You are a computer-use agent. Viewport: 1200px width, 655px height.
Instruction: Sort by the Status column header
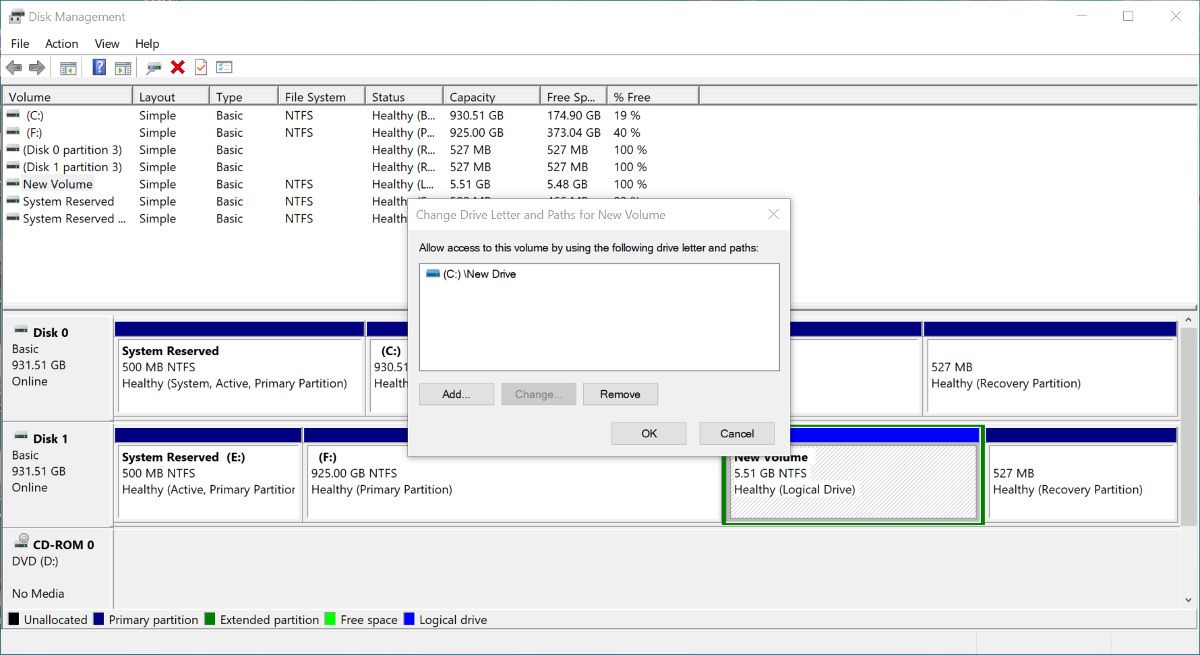[x=404, y=97]
